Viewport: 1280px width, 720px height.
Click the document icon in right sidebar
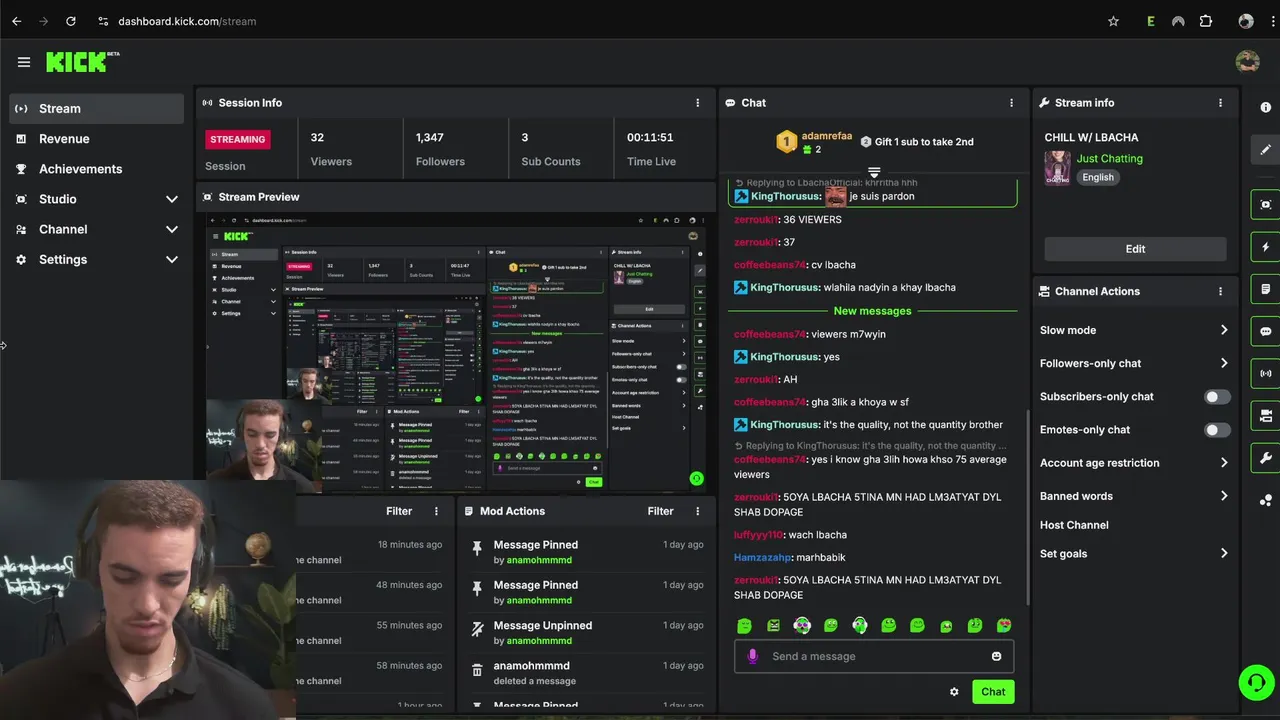tap(1266, 289)
